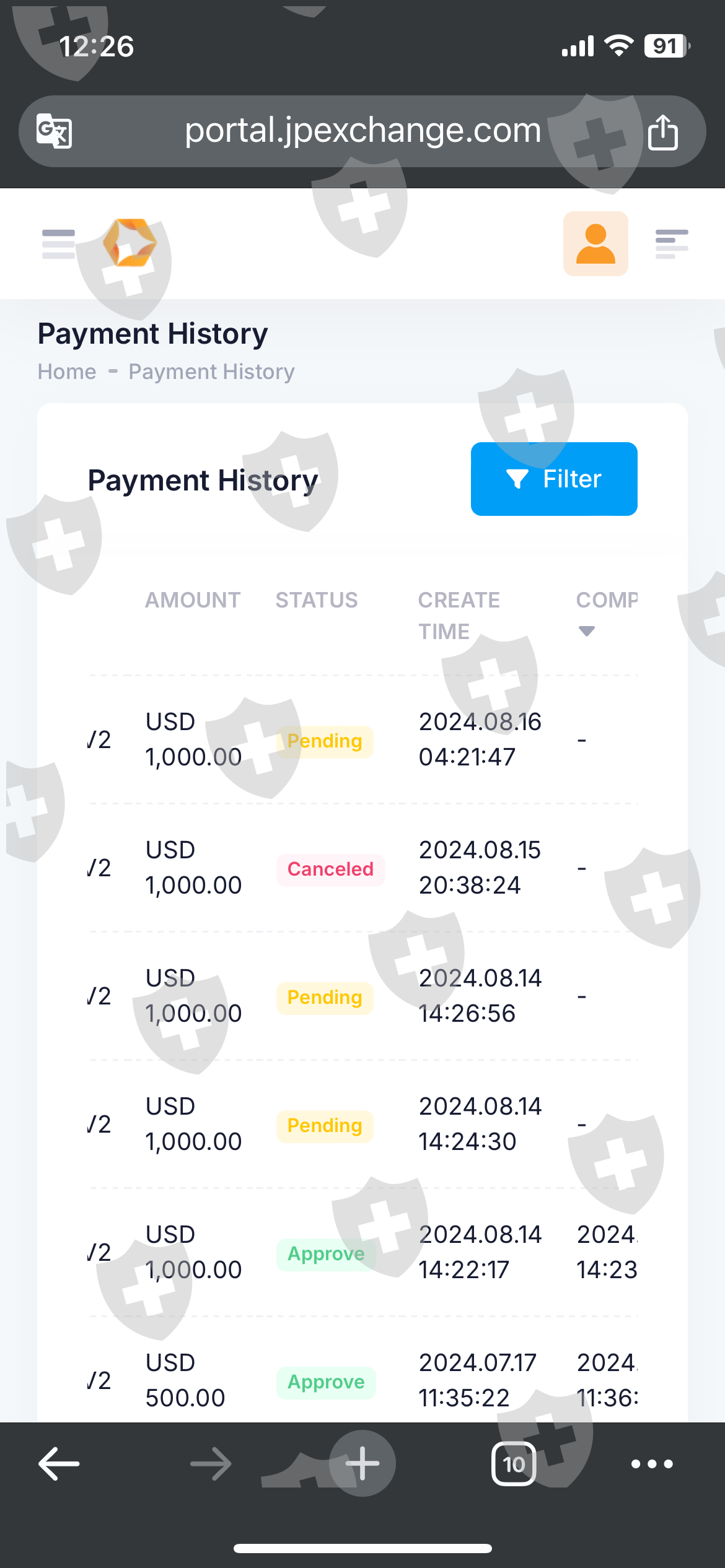Open the right-side aligned lines menu
Screen dimensions: 725x1568
click(x=672, y=244)
